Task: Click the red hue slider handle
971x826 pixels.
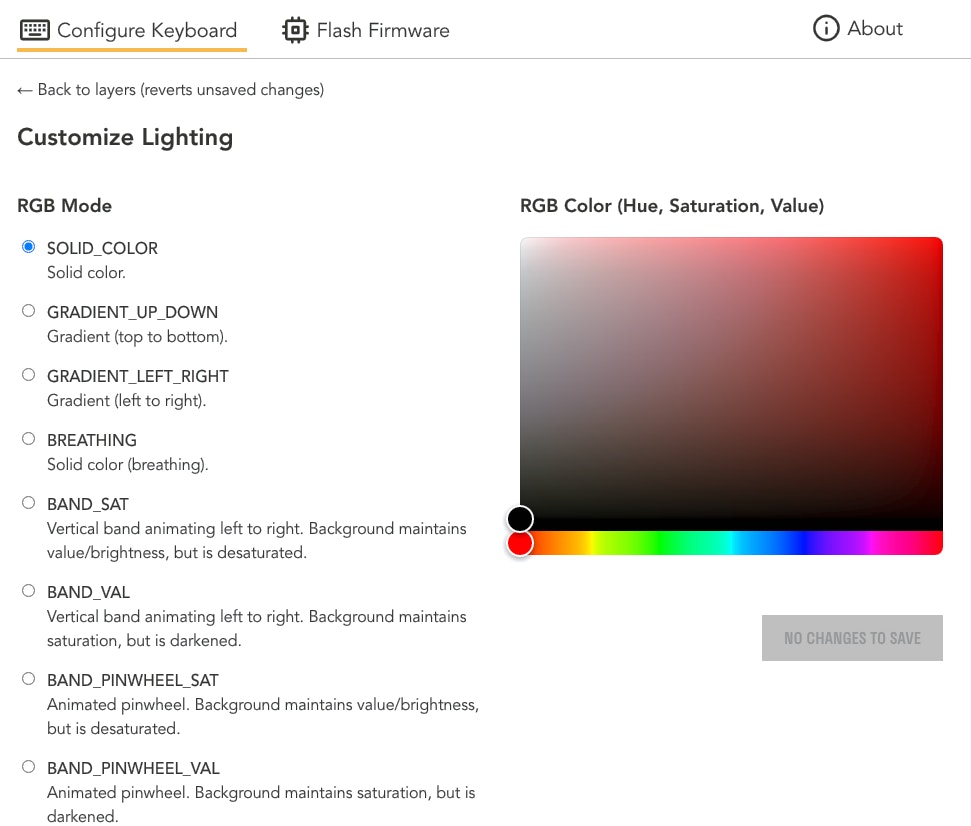Action: click(520, 543)
